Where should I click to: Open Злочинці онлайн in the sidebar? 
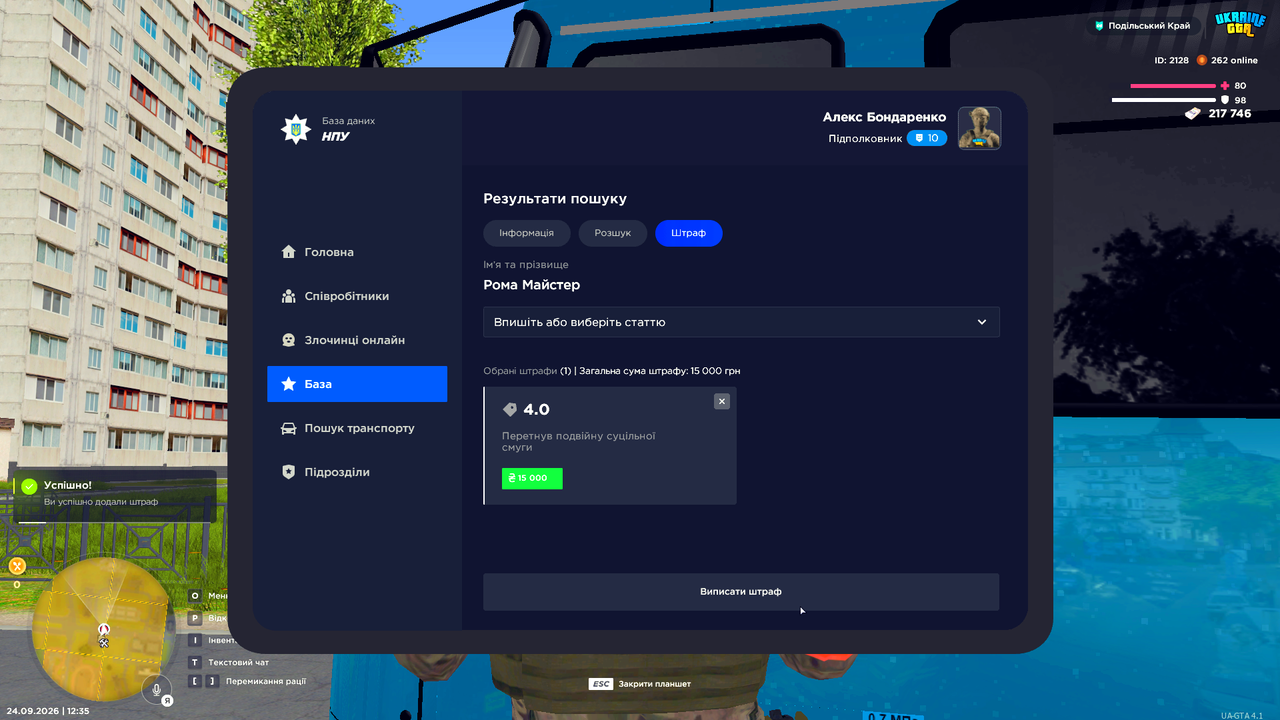coord(357,340)
